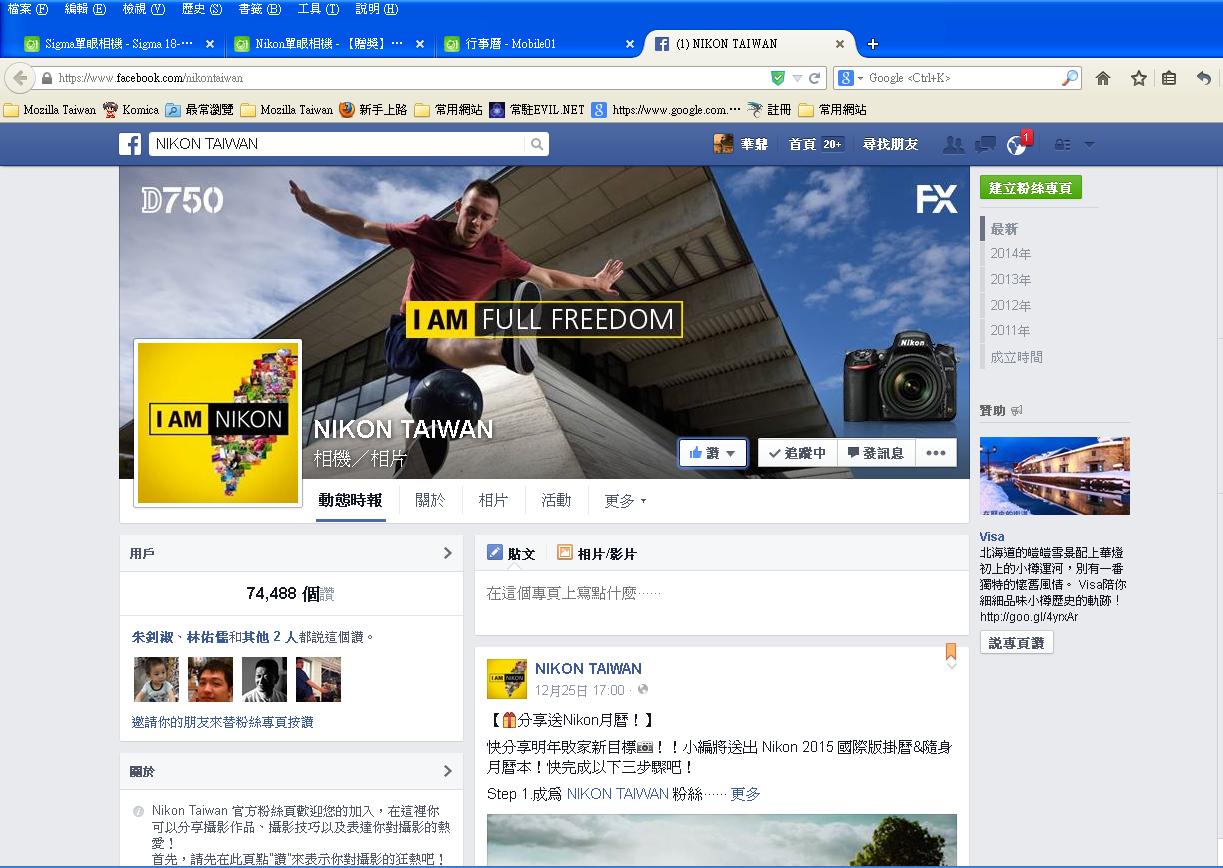This screenshot has width=1223, height=868.
Task: Select the 貼文 composer tab
Action: (511, 553)
